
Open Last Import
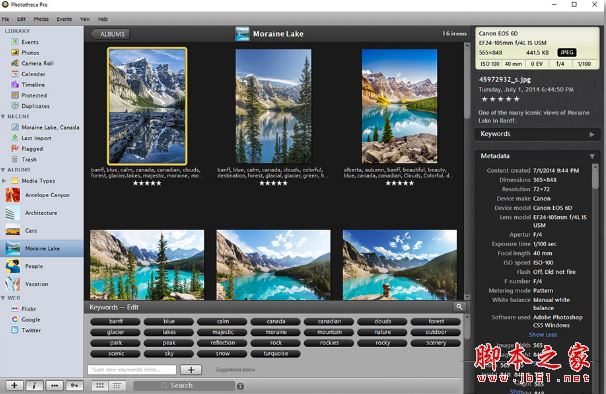point(36,138)
